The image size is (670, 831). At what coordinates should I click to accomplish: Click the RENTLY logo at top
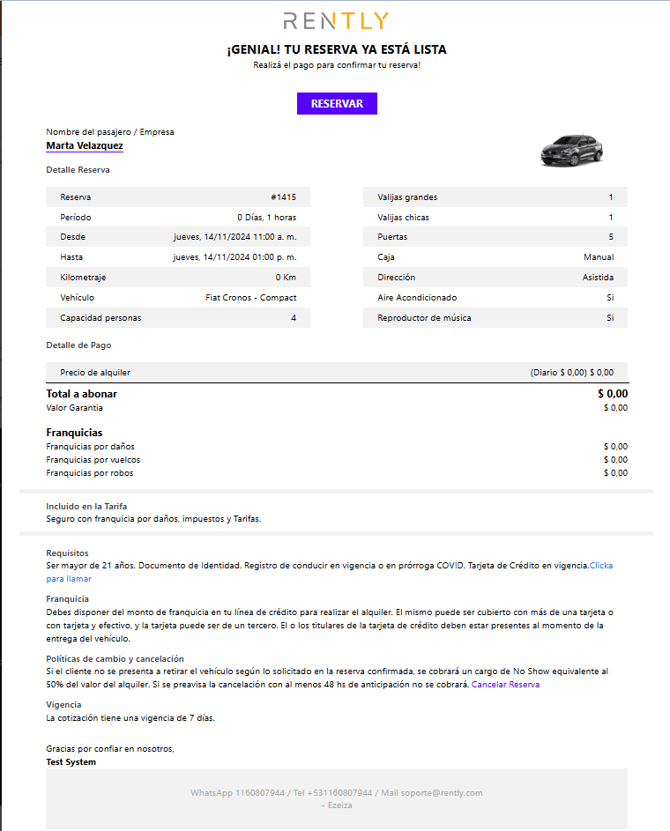(336, 21)
